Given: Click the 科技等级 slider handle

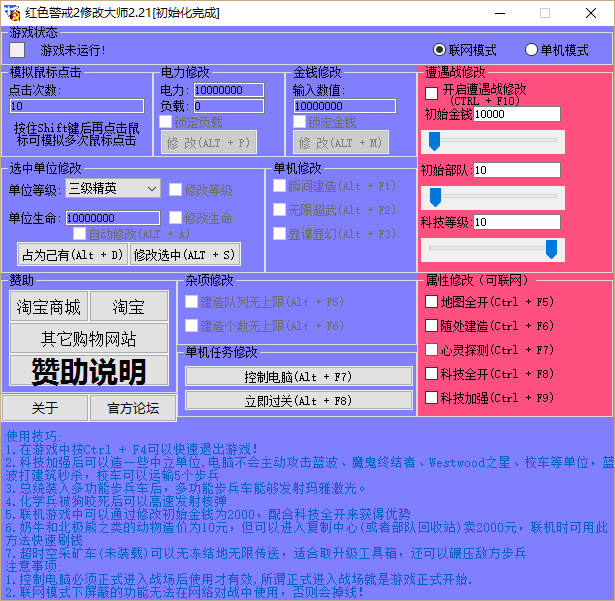Looking at the screenshot, I should [551, 248].
